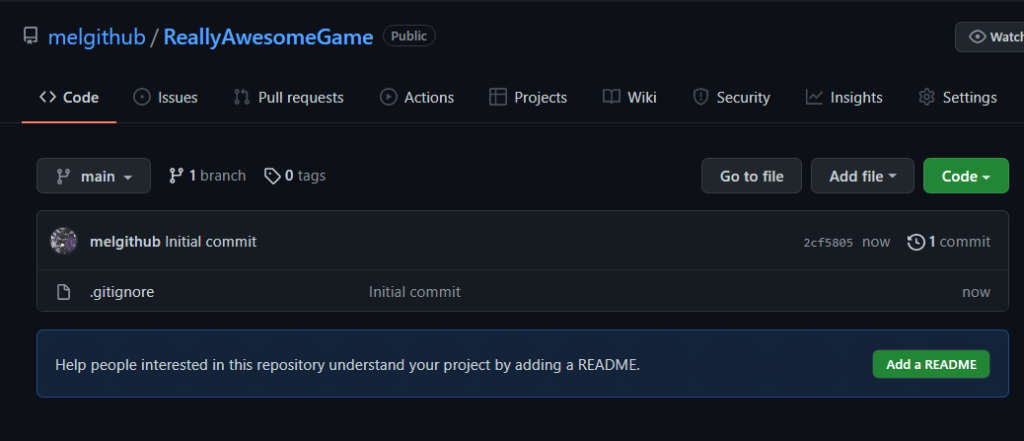The image size is (1024, 441).
Task: Open the ReallyAwesomeGame repository link
Action: pyautogui.click(x=268, y=37)
